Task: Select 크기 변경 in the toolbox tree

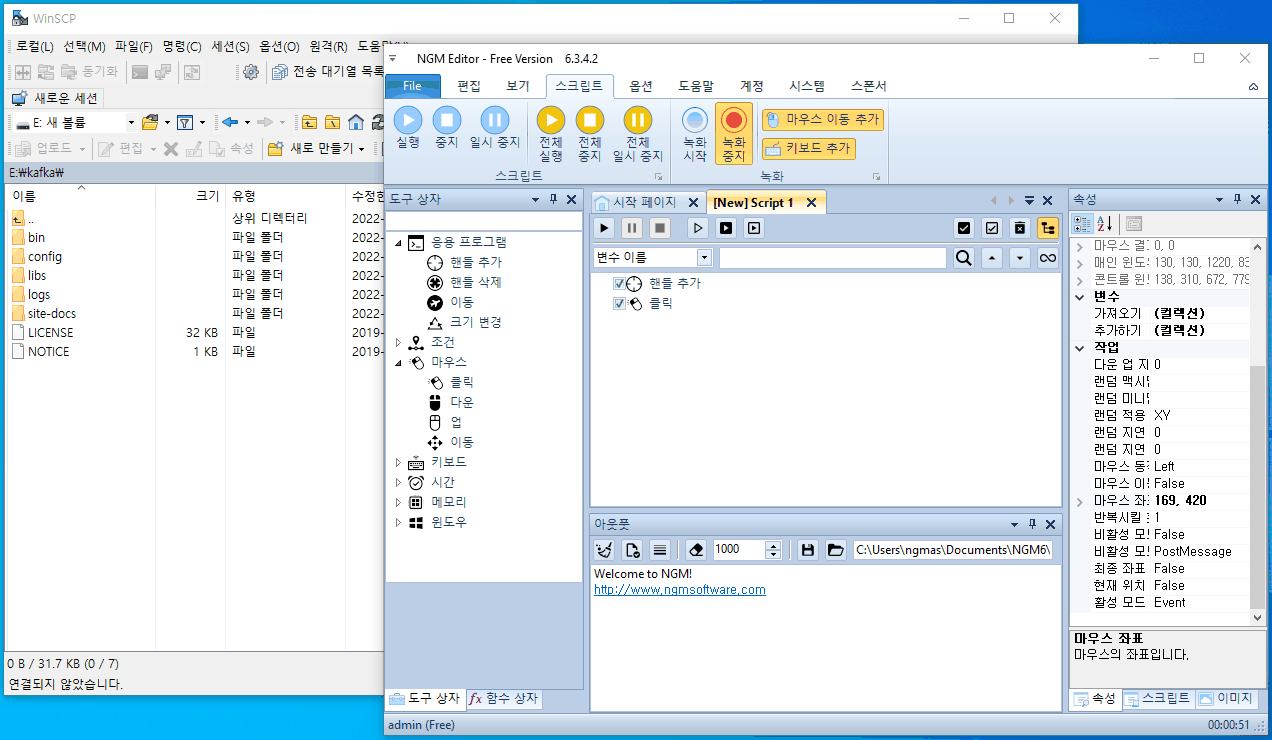Action: click(x=475, y=323)
